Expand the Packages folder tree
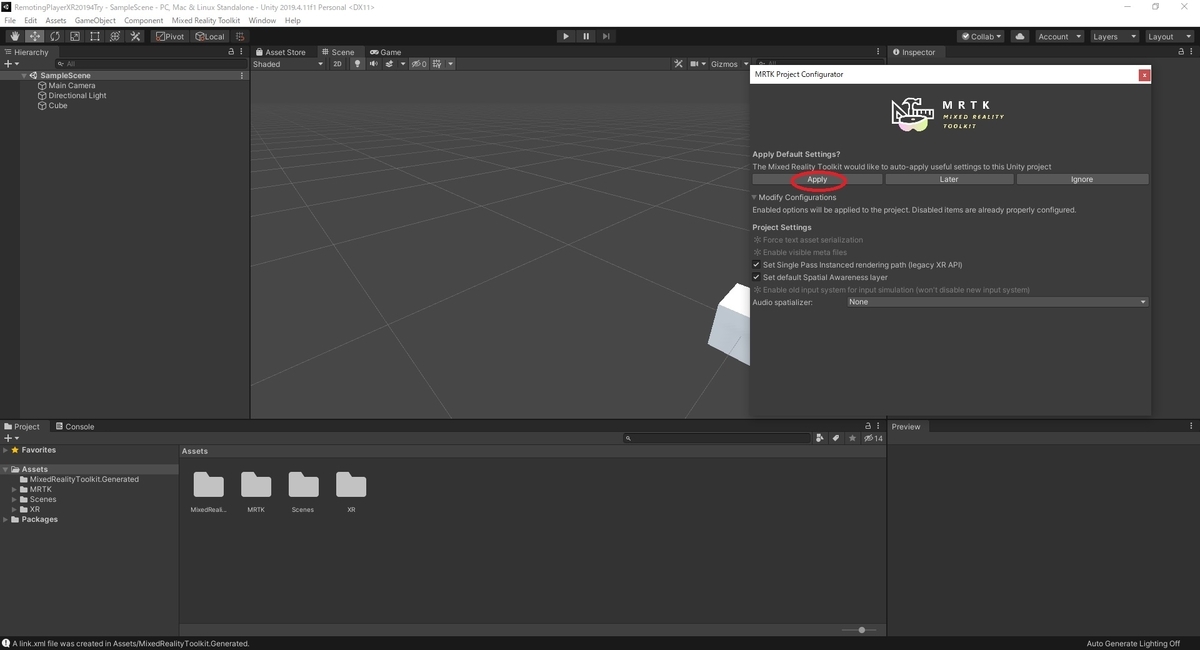1200x650 pixels. [5, 520]
